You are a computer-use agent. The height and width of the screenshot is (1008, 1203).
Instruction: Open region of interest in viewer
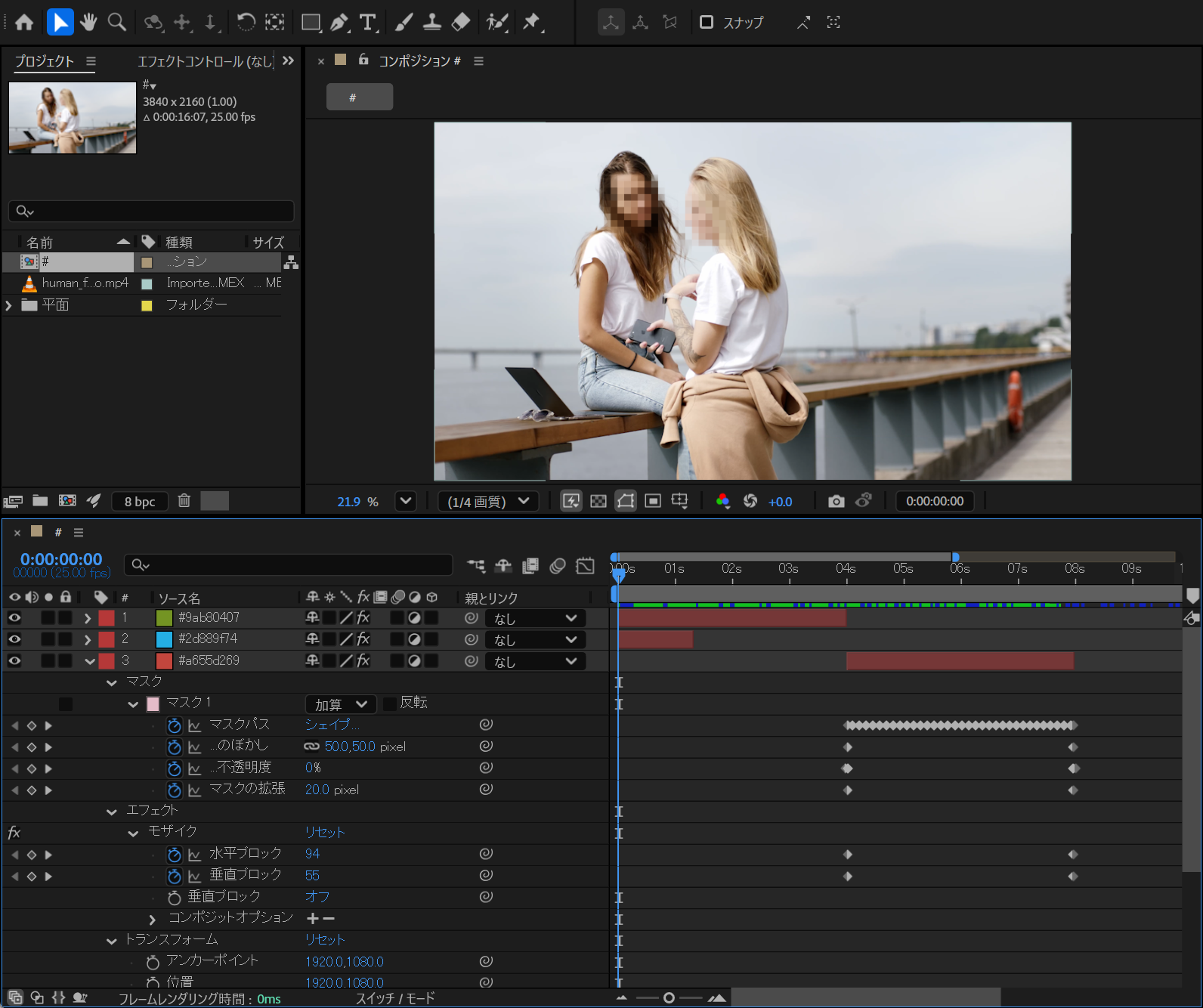click(653, 502)
